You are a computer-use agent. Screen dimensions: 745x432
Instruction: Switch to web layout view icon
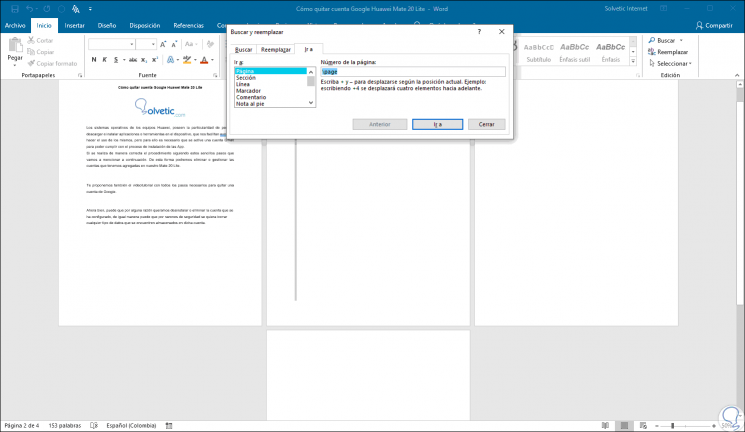coord(643,425)
